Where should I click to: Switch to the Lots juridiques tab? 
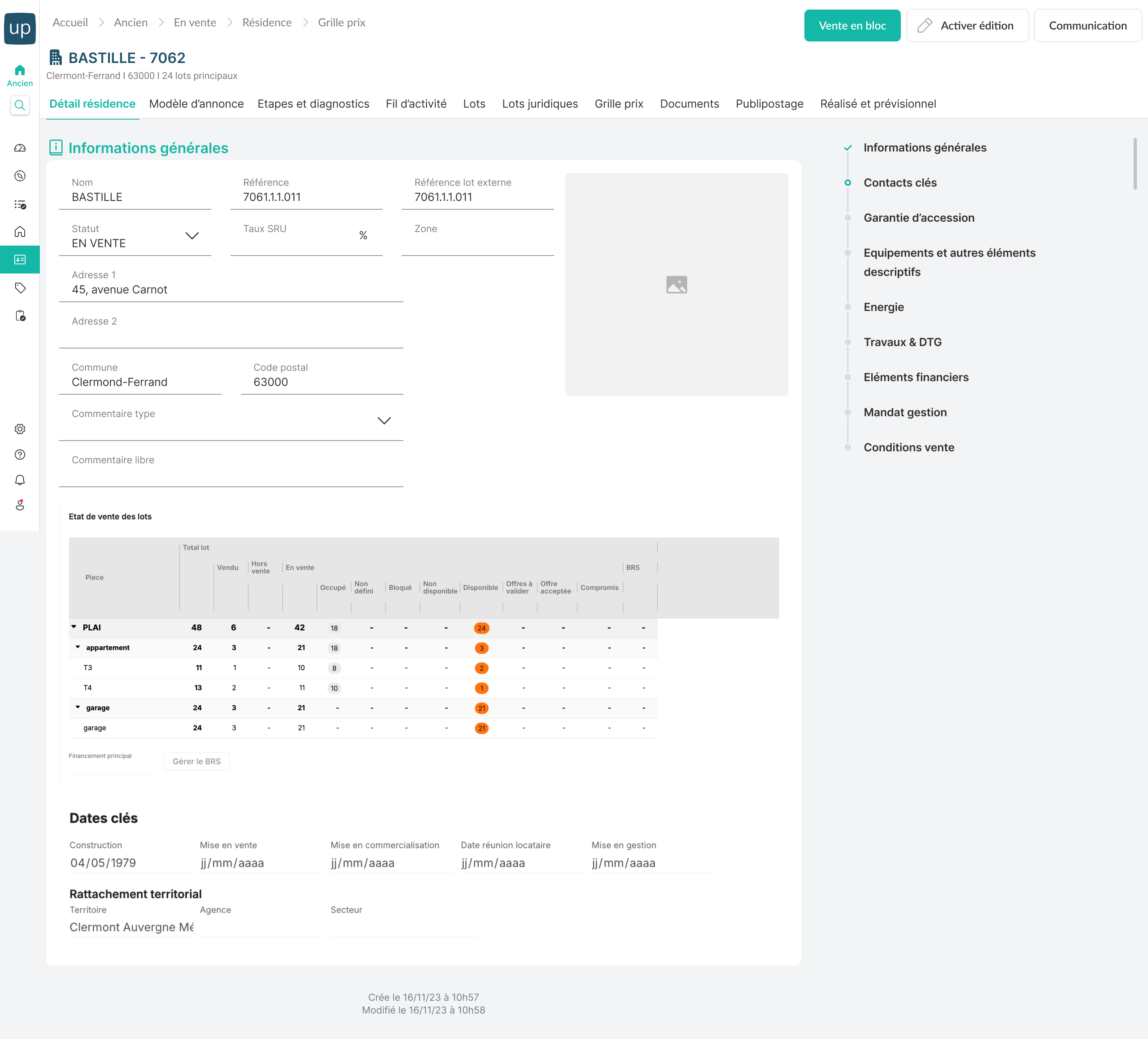pos(539,104)
